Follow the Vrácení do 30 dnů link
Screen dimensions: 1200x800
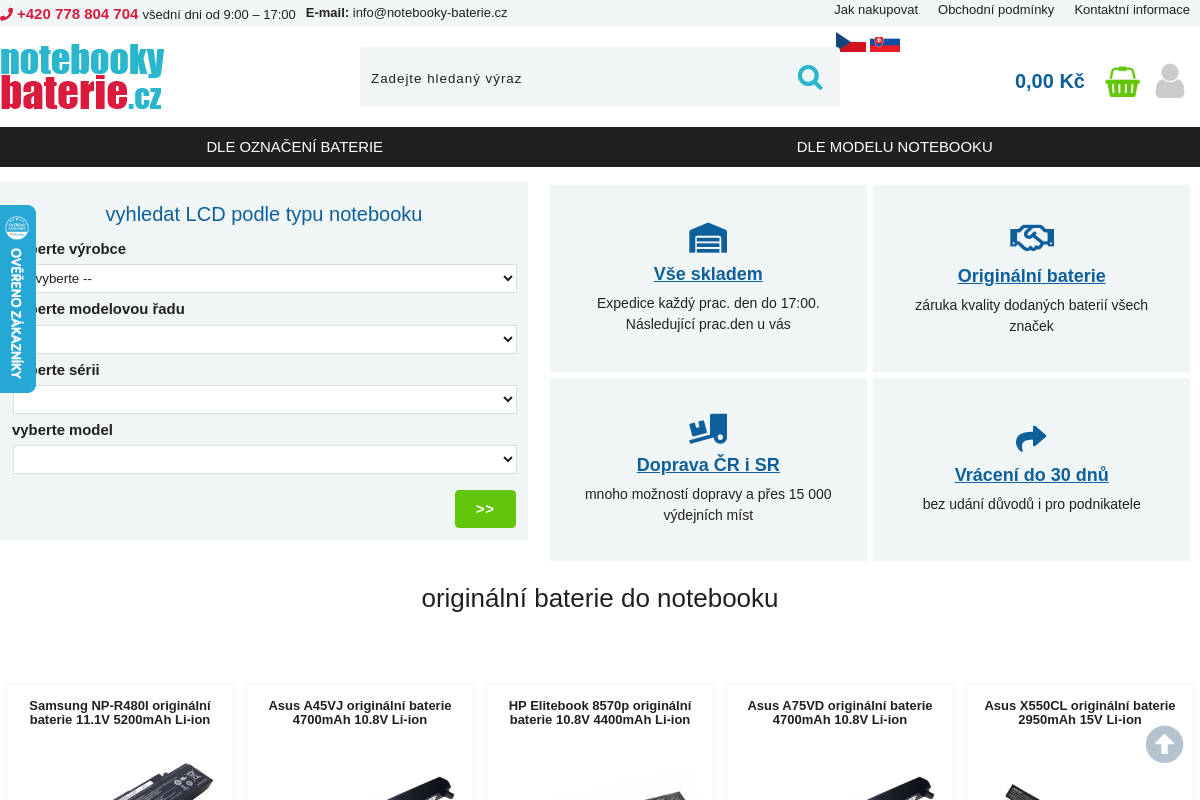1032,475
